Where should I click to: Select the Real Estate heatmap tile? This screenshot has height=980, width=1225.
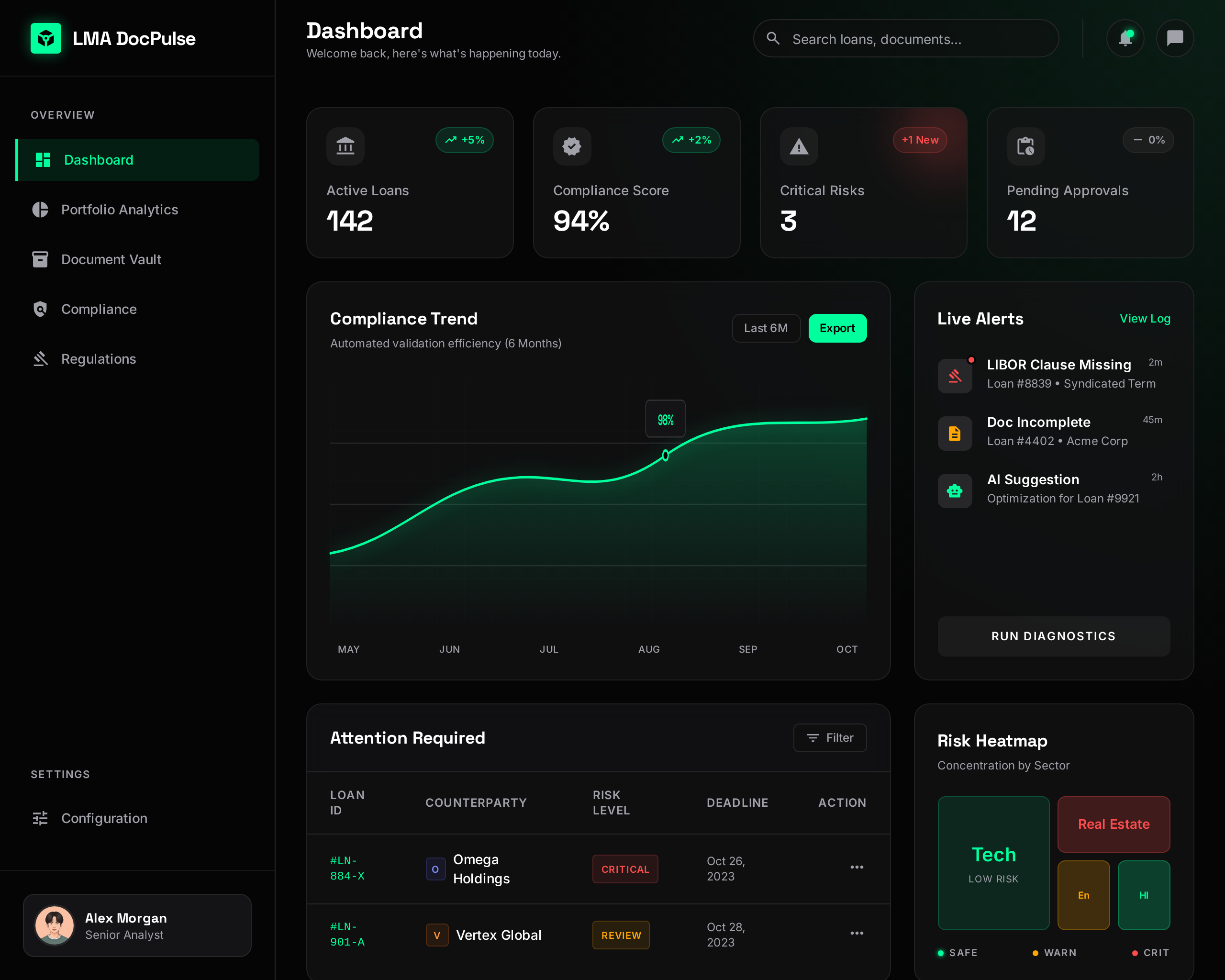(x=1113, y=824)
